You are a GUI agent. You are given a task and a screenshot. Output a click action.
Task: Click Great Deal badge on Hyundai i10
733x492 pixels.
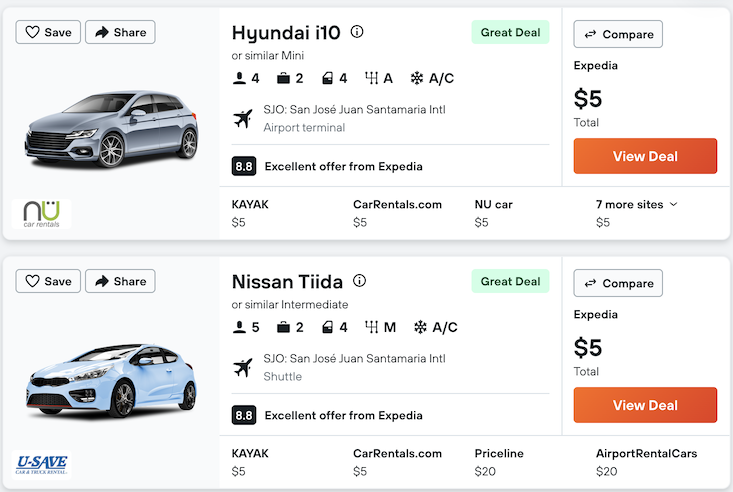click(510, 32)
